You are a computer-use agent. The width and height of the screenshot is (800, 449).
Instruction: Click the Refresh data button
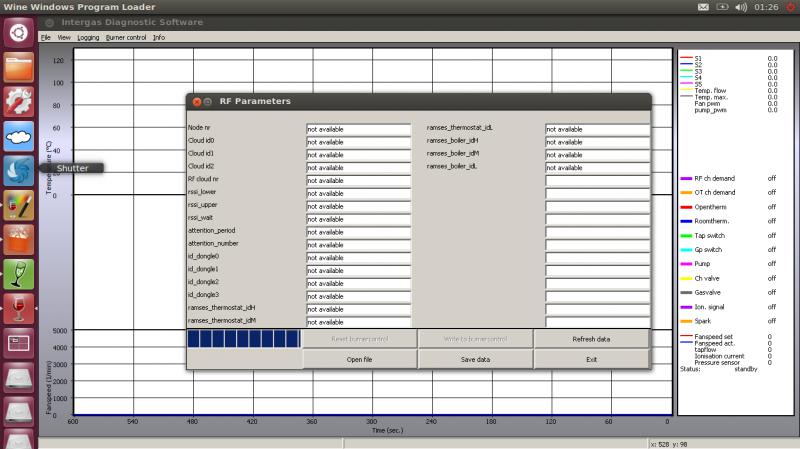click(591, 339)
